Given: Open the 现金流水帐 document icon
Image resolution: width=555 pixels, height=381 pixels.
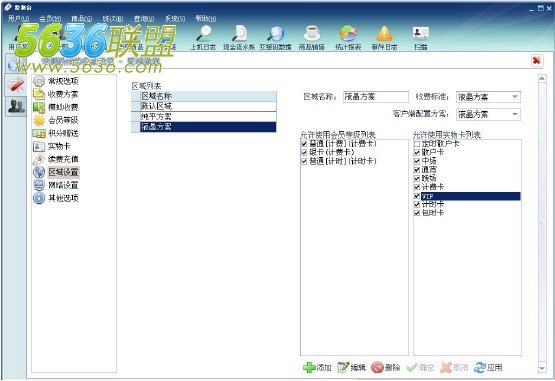Looking at the screenshot, I should [239, 34].
